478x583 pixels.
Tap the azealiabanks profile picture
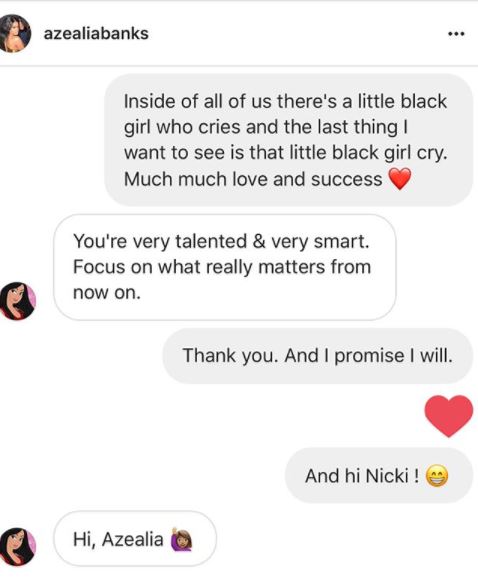tap(15, 33)
